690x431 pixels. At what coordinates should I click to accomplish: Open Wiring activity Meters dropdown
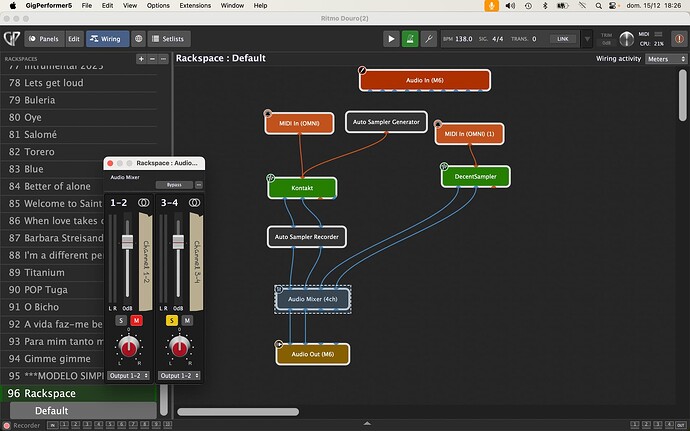click(666, 59)
